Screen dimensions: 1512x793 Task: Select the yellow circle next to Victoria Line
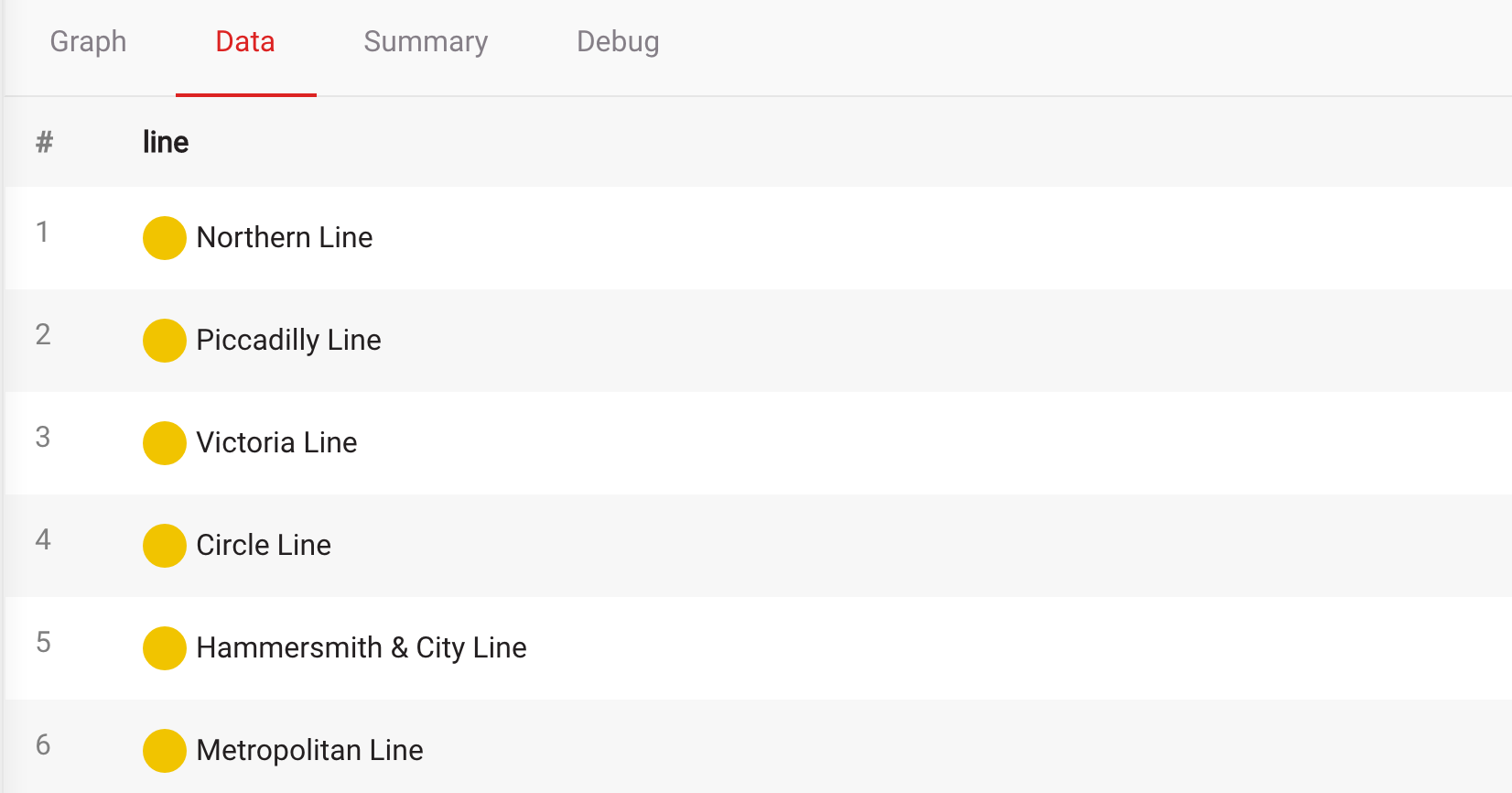coord(165,443)
